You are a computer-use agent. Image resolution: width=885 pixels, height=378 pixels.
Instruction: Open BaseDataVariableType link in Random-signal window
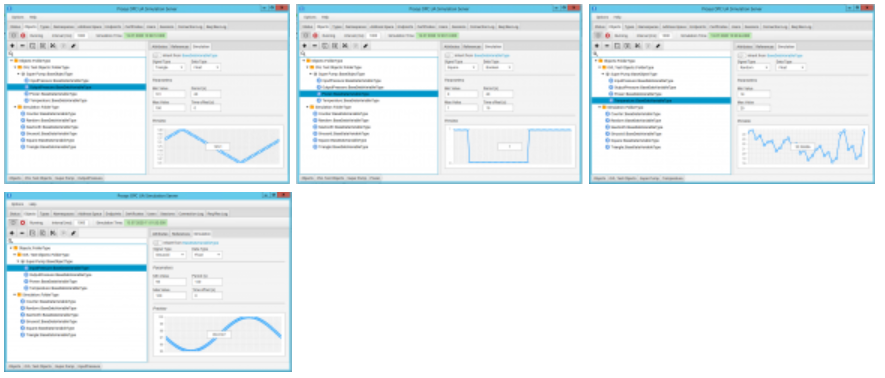pos(784,55)
